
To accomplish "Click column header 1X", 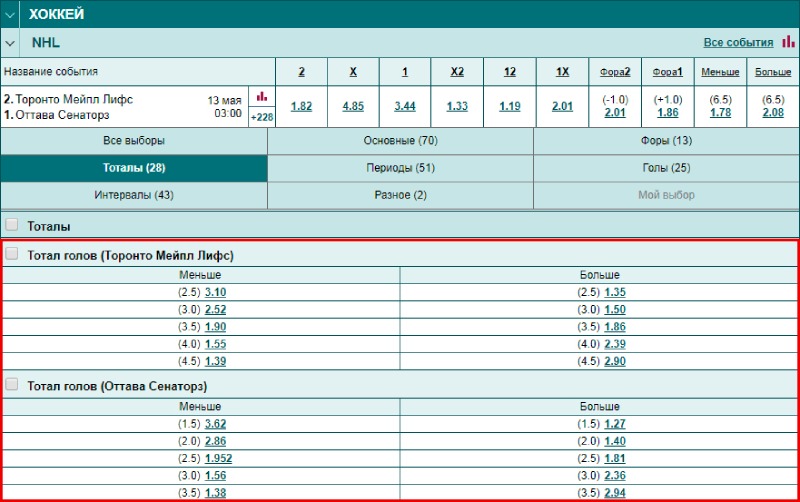I will [562, 72].
